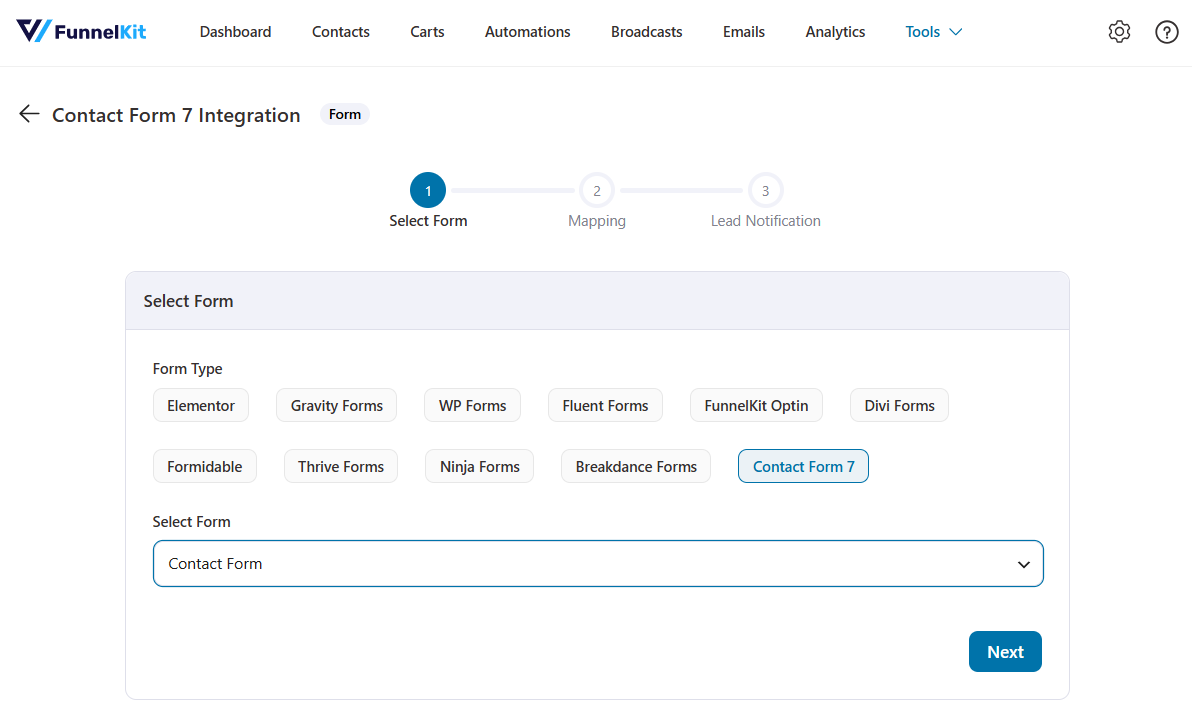This screenshot has height=728, width=1192.
Task: Go to Contacts in top navigation
Action: pyautogui.click(x=341, y=32)
